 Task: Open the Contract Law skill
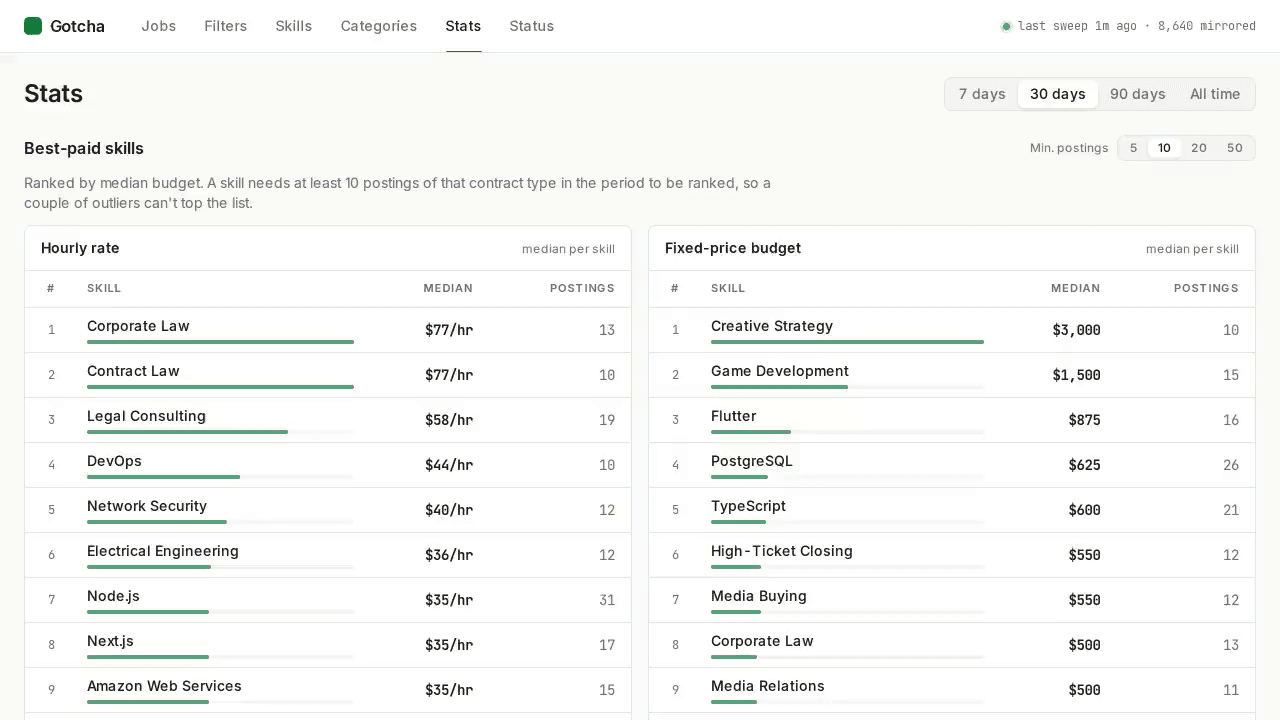tap(133, 371)
